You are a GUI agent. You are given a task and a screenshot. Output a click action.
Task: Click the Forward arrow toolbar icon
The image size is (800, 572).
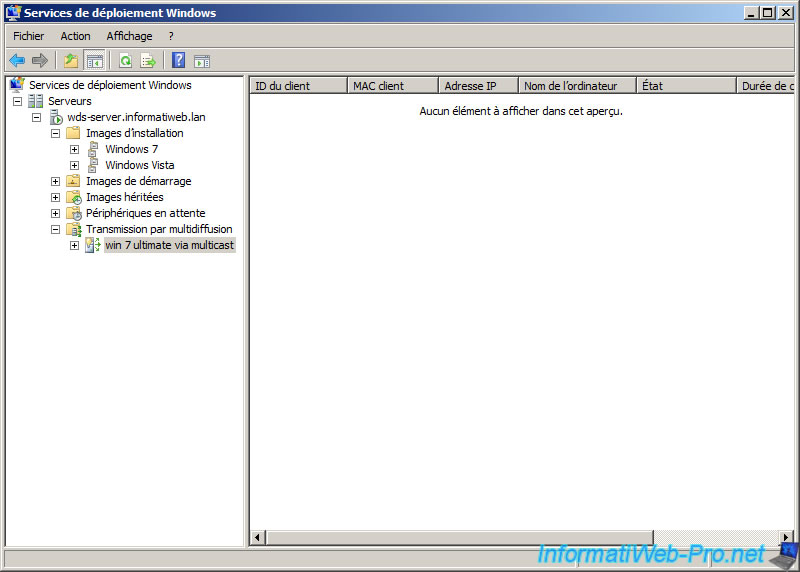click(x=40, y=61)
